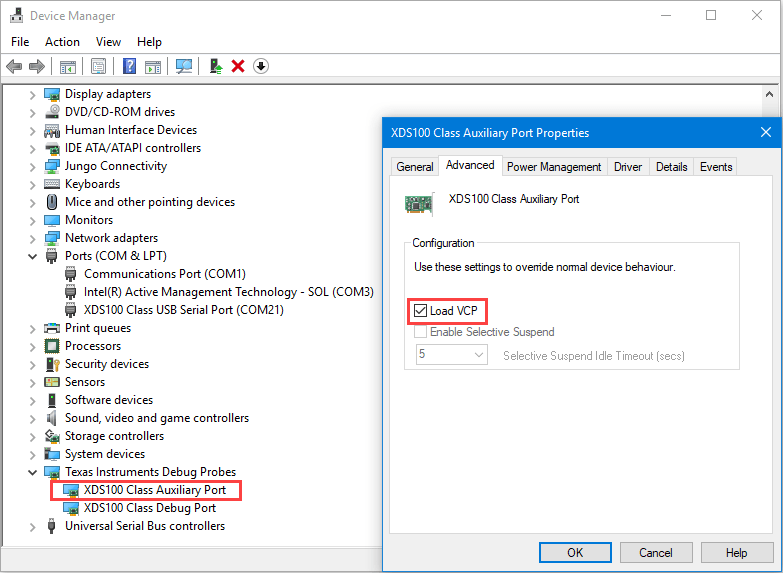Click the Sensors category icon
This screenshot has height=573, width=783.
[52, 382]
